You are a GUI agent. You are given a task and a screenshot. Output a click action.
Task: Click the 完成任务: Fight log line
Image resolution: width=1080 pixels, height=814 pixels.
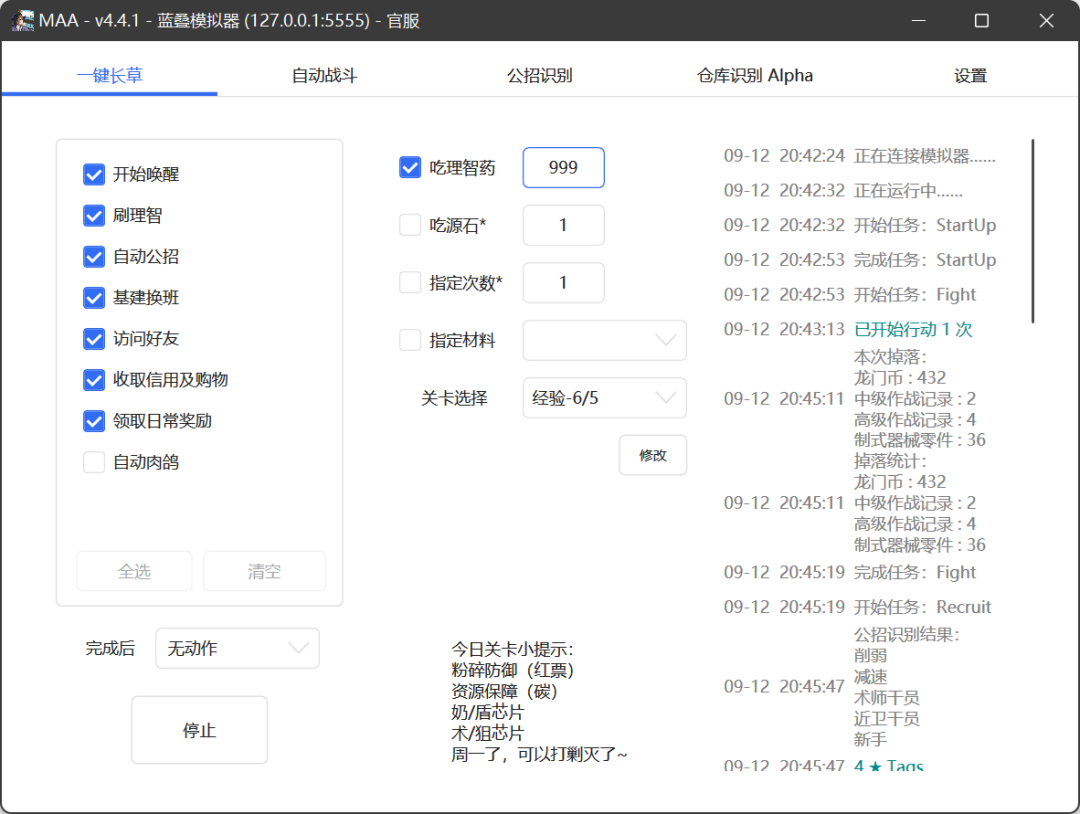pyautogui.click(x=915, y=572)
